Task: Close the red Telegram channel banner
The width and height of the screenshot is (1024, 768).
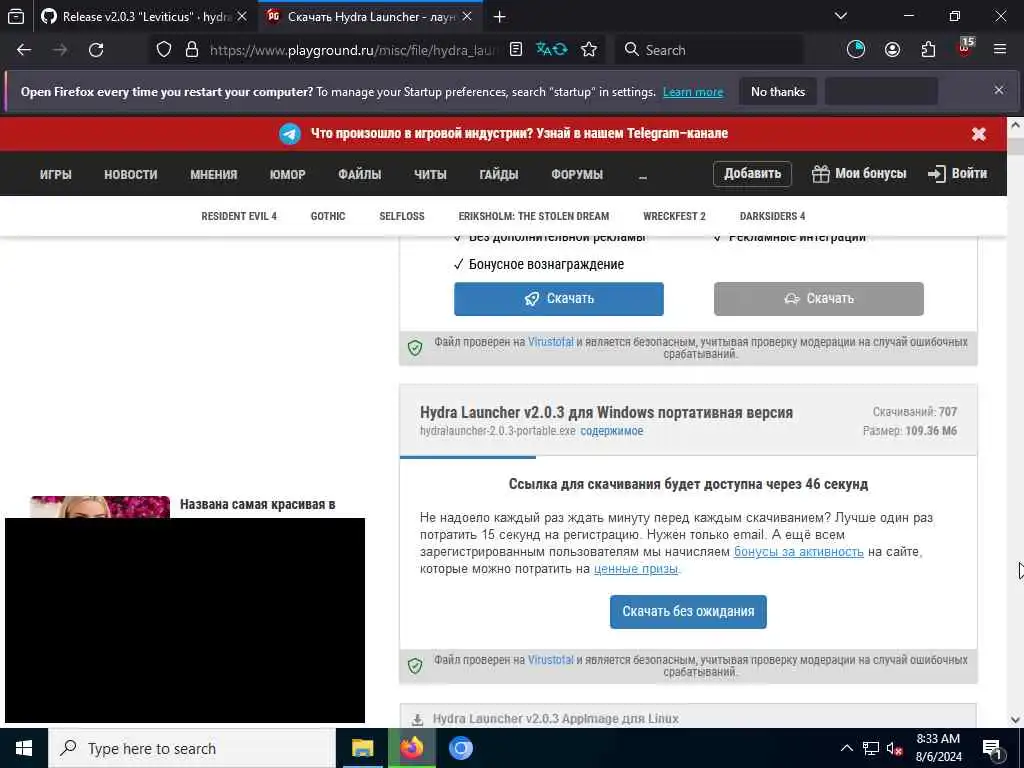Action: 978,134
